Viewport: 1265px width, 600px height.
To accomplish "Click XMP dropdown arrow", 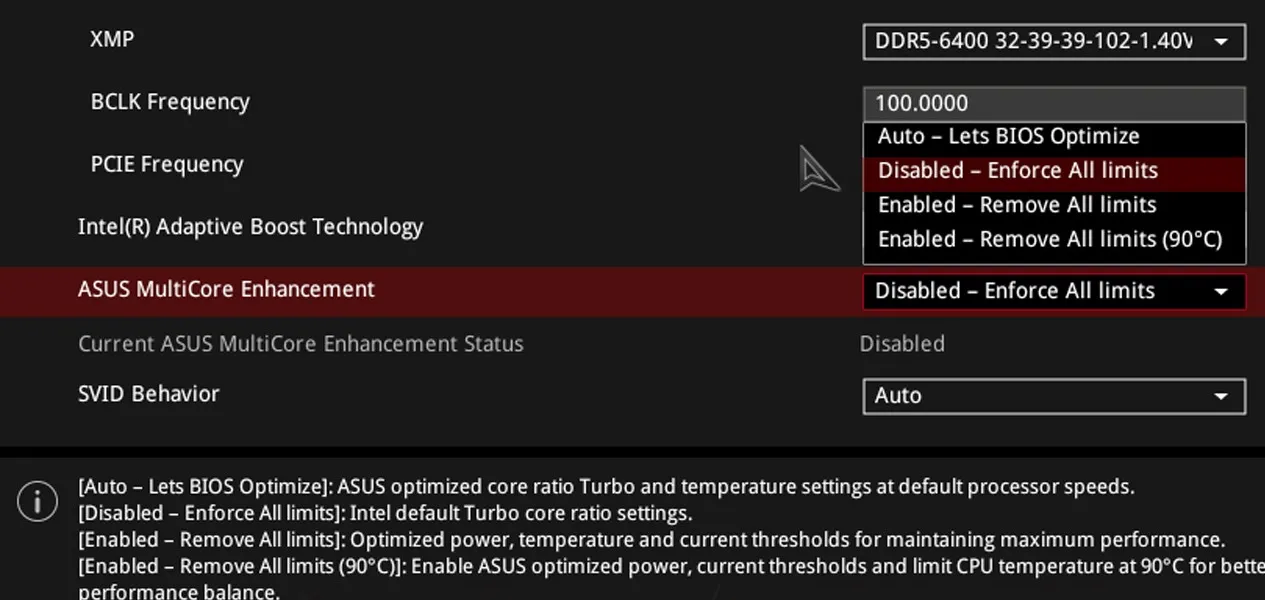I will 1221,42.
